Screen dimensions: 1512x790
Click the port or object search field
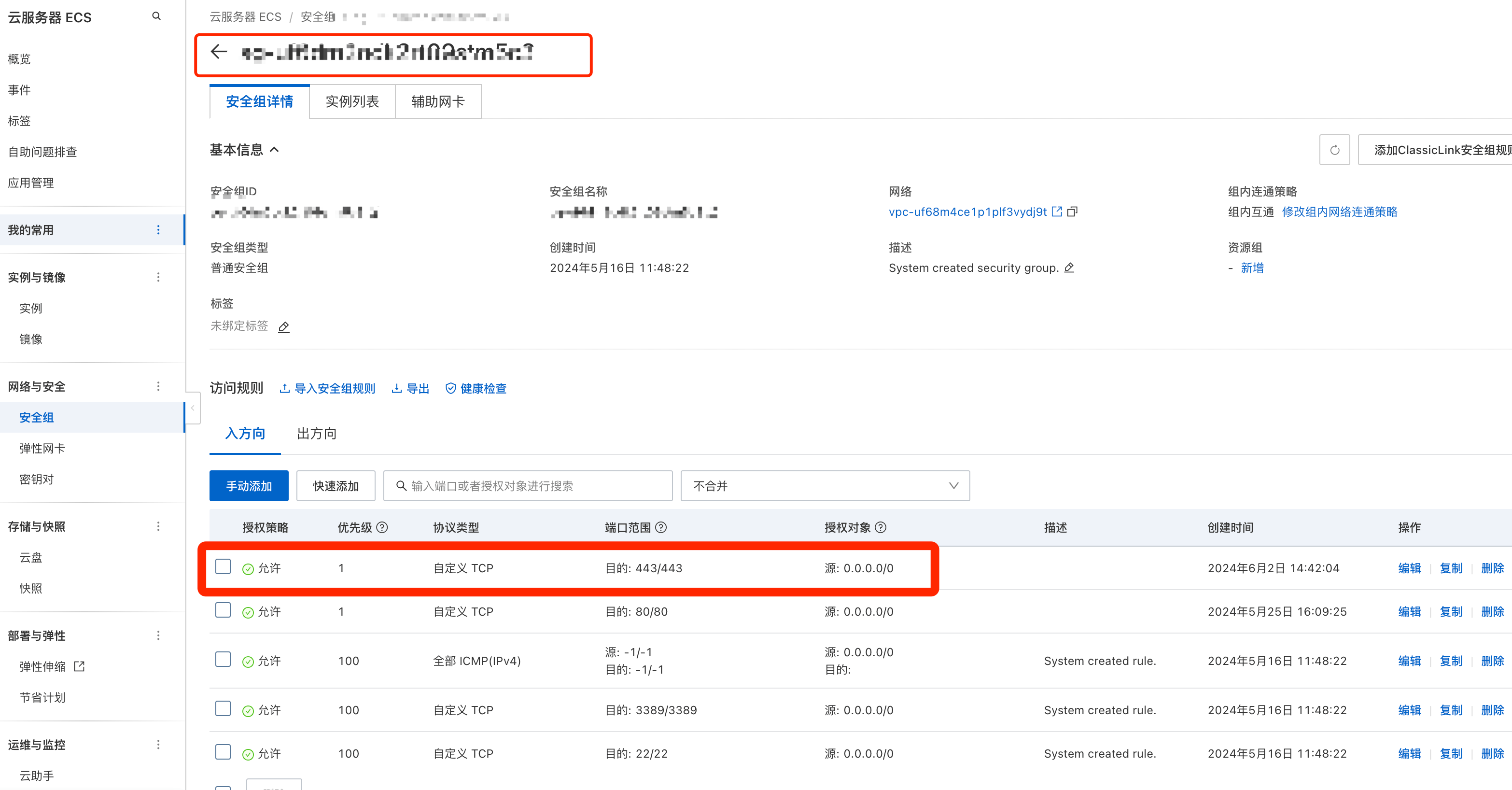pyautogui.click(x=528, y=485)
